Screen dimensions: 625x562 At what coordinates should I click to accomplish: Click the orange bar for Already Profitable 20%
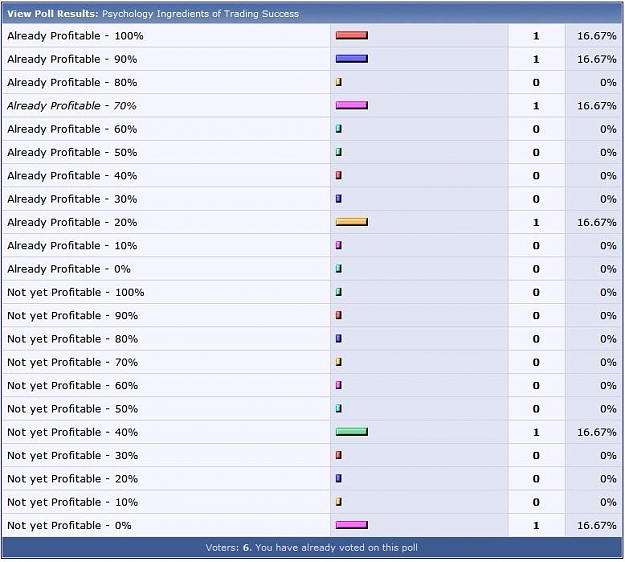point(352,222)
